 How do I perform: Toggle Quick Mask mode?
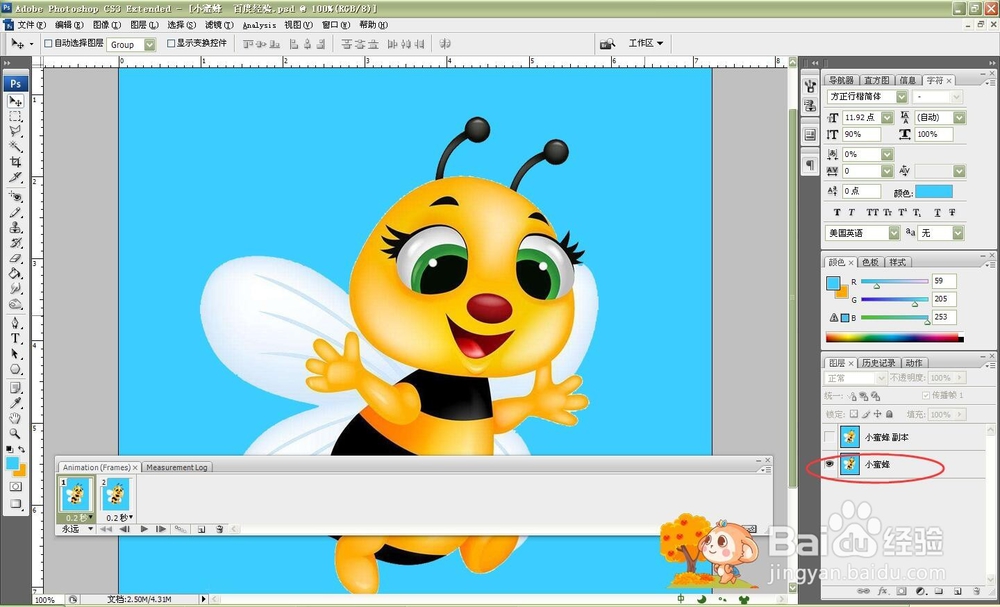coord(15,486)
